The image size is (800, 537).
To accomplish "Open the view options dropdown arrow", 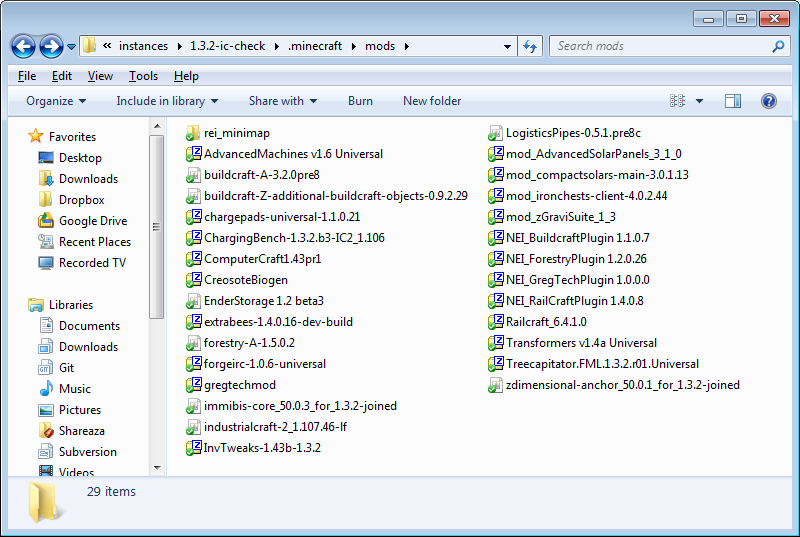I will (x=700, y=101).
